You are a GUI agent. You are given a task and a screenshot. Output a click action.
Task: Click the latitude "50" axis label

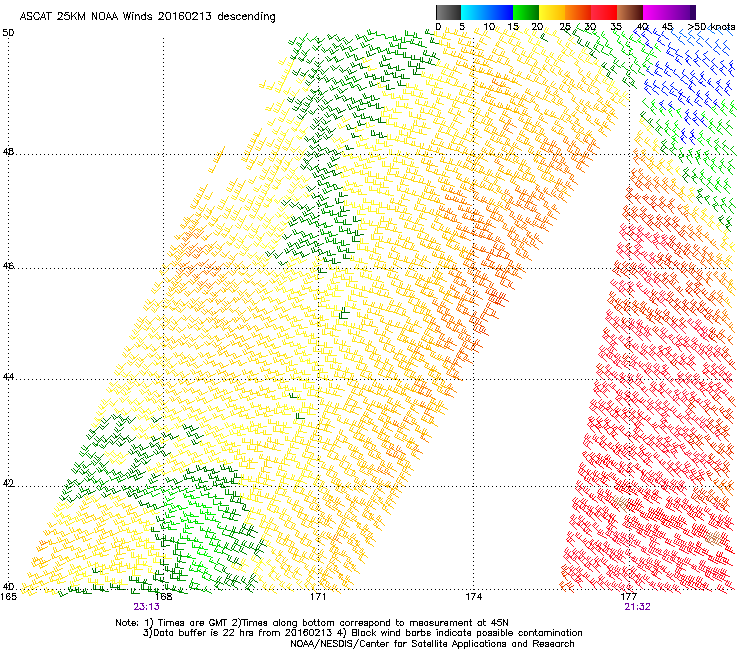[x=8, y=33]
